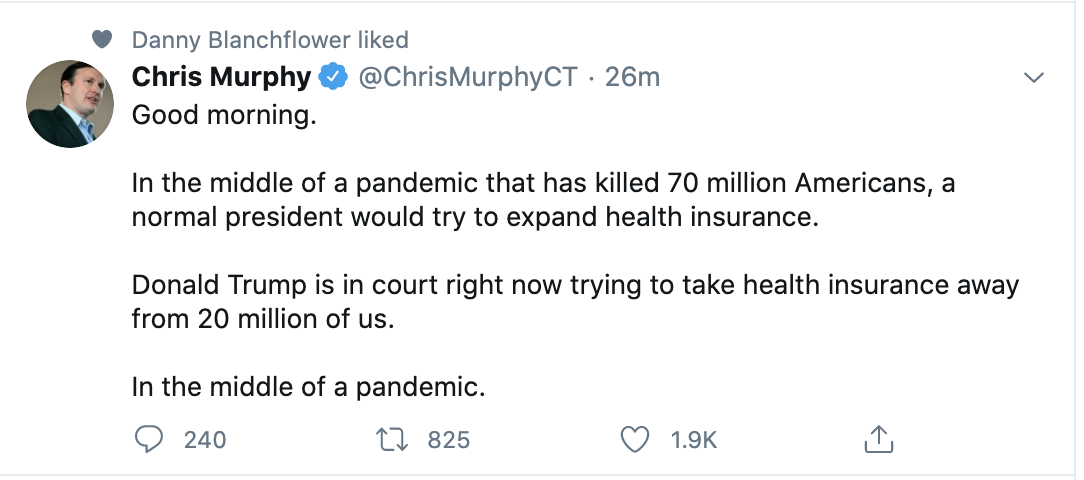Click the Danny Blanchflower liked label
Viewport: 1084px width, 480px height.
point(270,40)
